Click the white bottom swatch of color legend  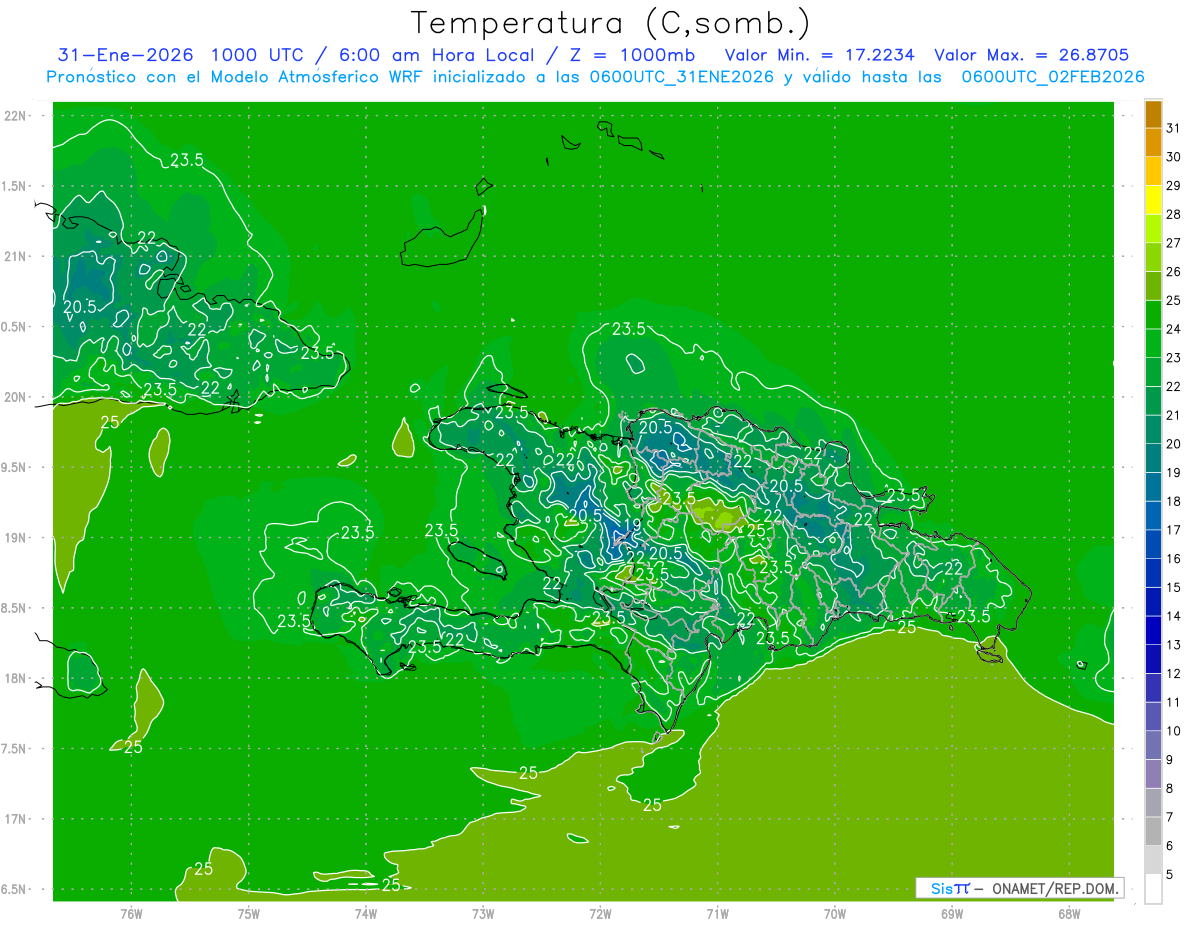1153,889
